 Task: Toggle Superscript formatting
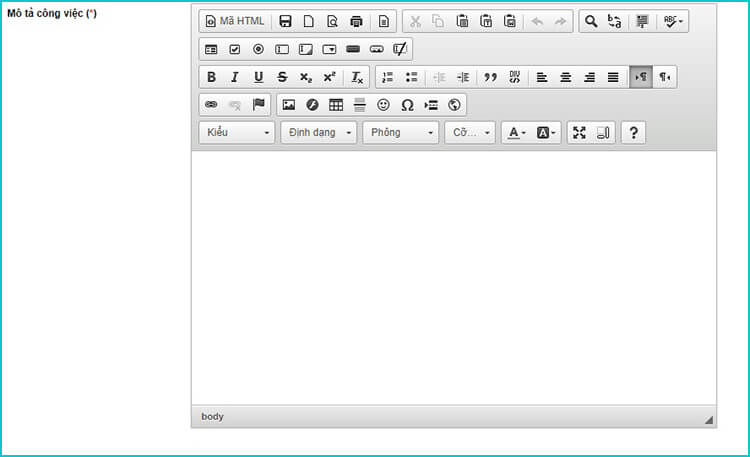pos(329,77)
